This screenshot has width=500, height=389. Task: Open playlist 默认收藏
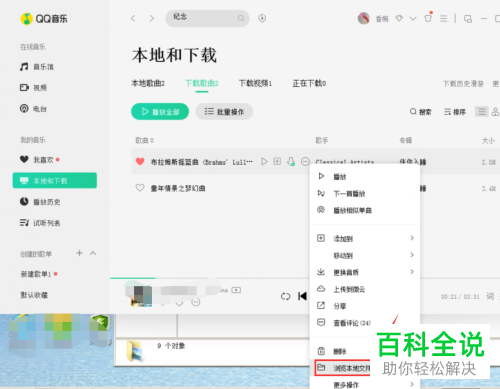(34, 295)
